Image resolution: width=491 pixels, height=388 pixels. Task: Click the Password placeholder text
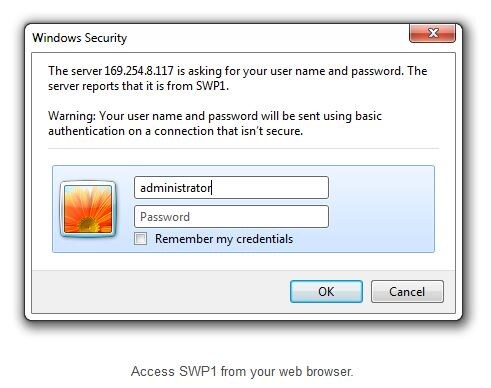tap(165, 217)
